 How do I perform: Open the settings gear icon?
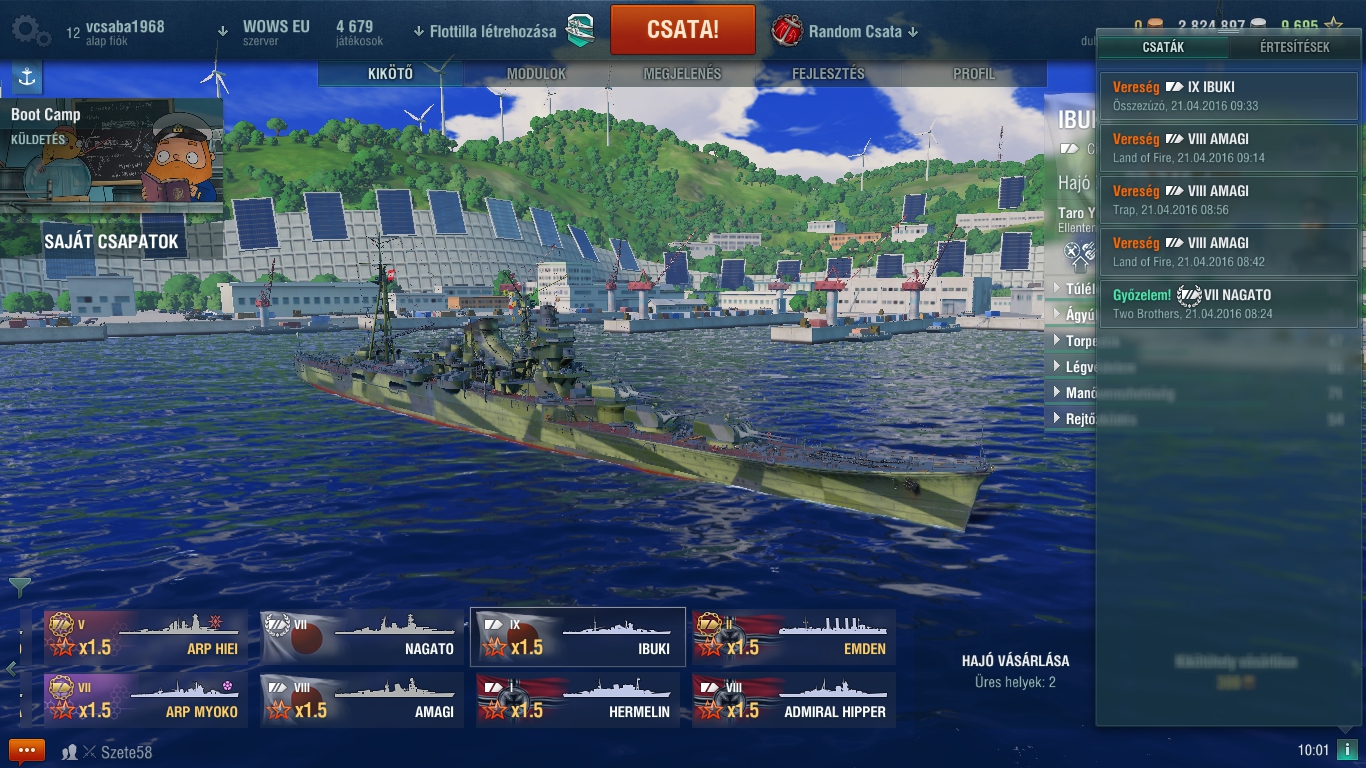pyautogui.click(x=29, y=31)
